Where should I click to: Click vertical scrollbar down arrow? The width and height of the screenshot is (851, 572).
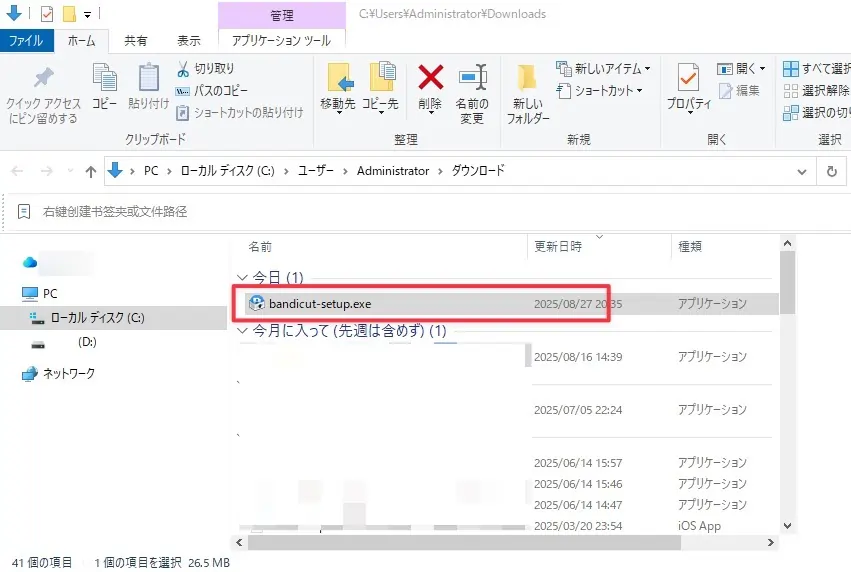788,526
